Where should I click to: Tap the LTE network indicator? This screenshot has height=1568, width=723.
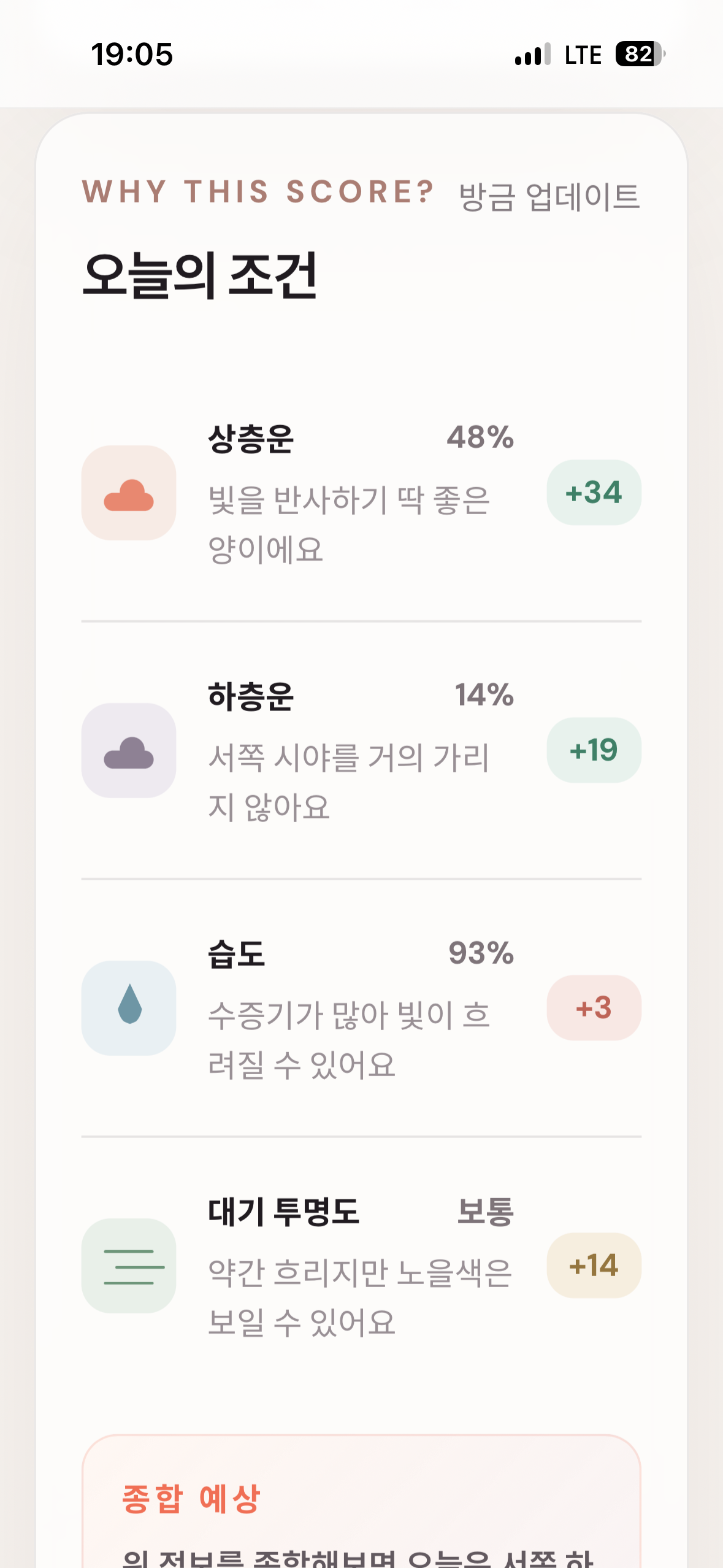pos(583,55)
